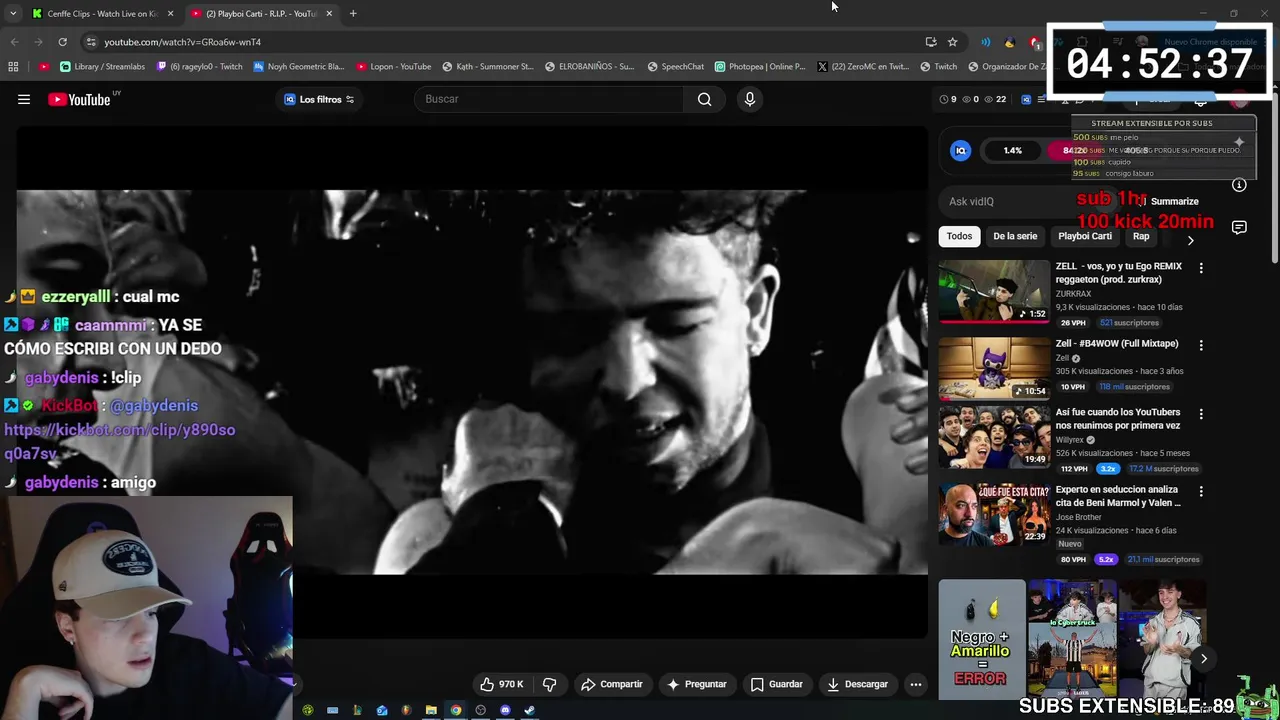Screen dimensions: 1280x720
Task: Go back with the browser arrow
Action: point(14,42)
